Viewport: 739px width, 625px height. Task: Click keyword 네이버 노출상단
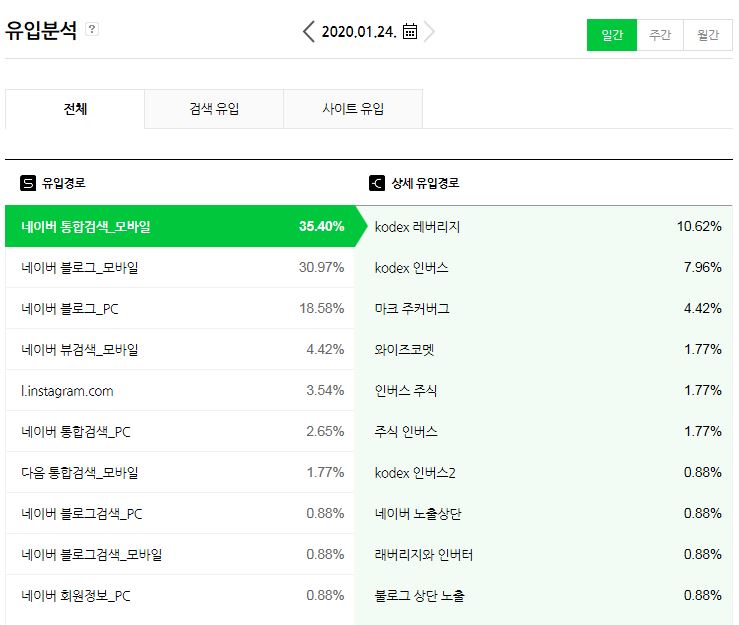click(x=418, y=514)
